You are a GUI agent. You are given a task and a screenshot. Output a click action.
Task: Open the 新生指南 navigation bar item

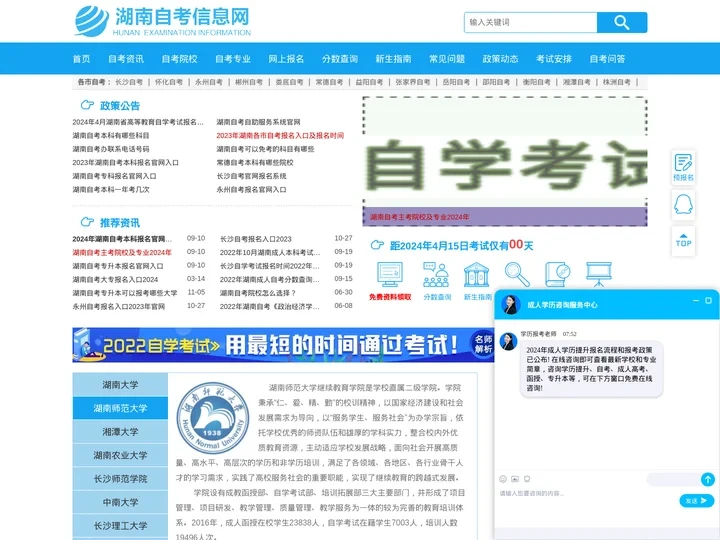click(394, 59)
